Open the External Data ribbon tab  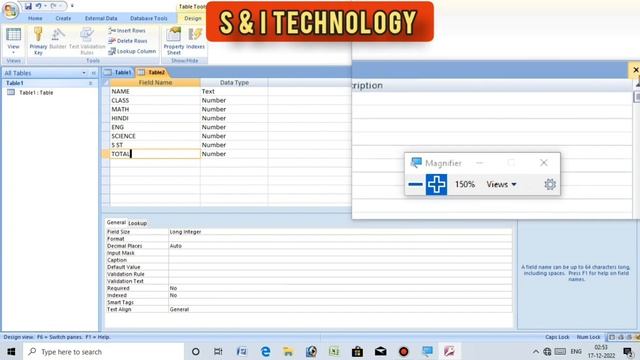point(101,18)
